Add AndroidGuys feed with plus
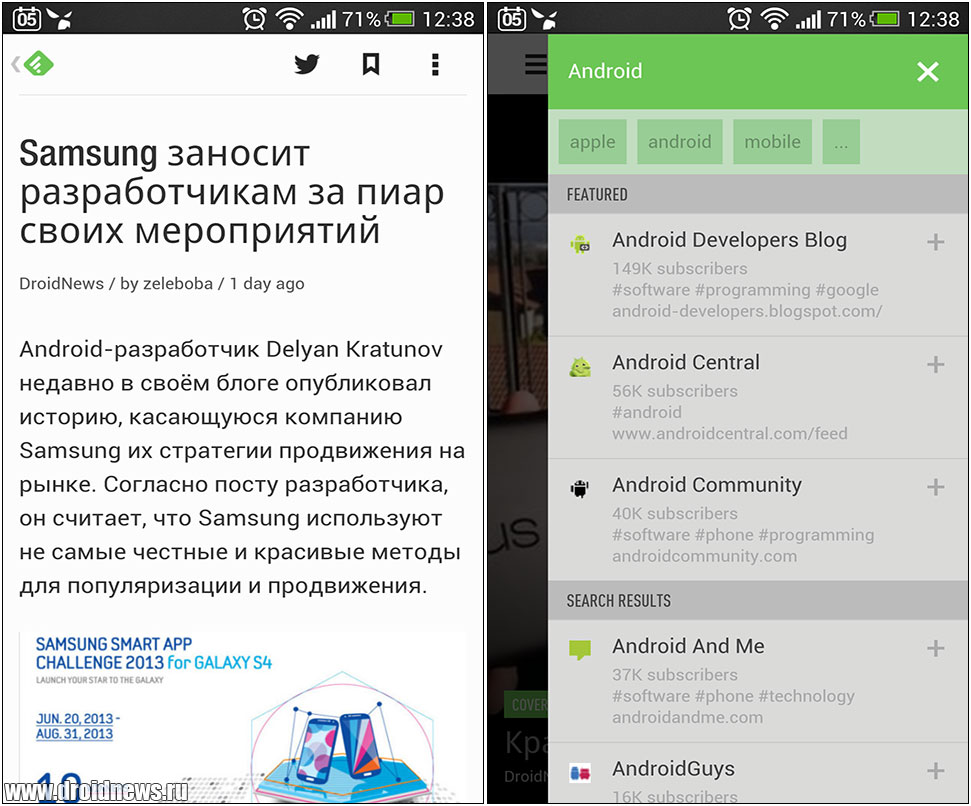971x806 pixels. click(x=936, y=771)
